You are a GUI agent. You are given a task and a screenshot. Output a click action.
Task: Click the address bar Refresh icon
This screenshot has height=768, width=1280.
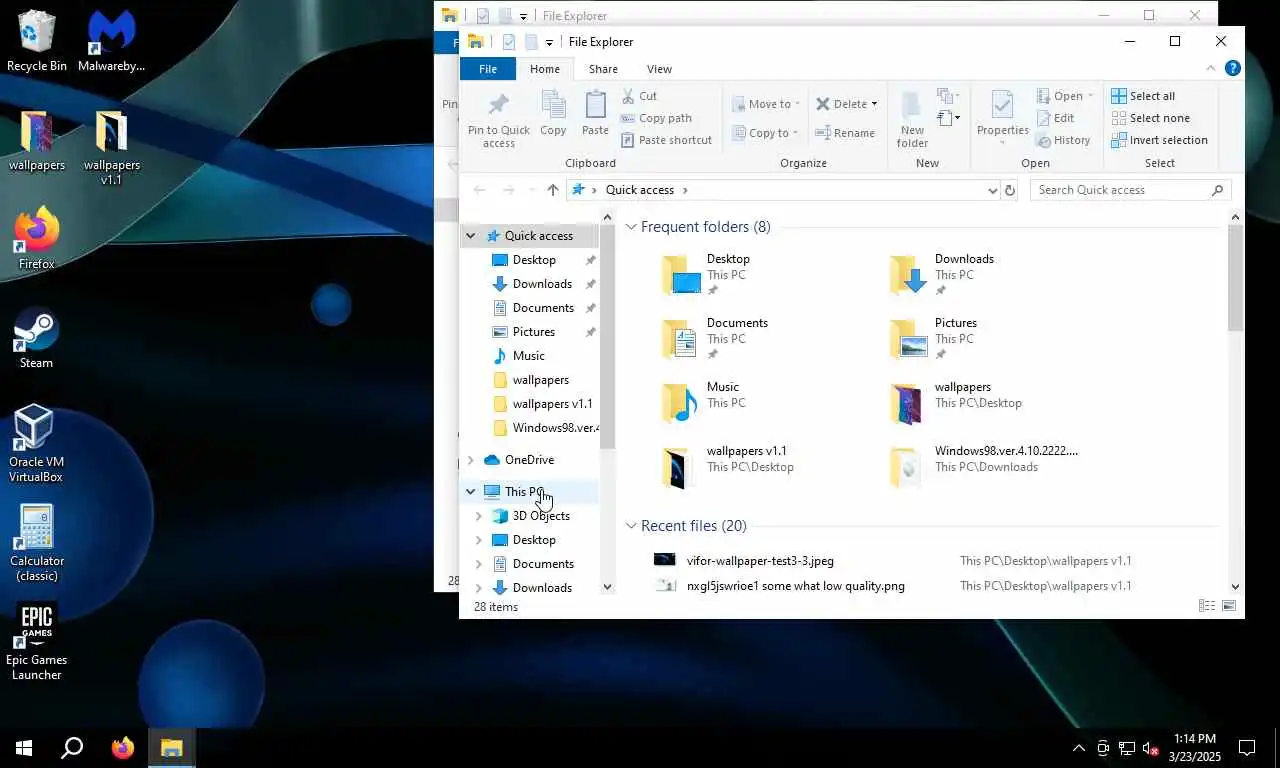pyautogui.click(x=1010, y=190)
